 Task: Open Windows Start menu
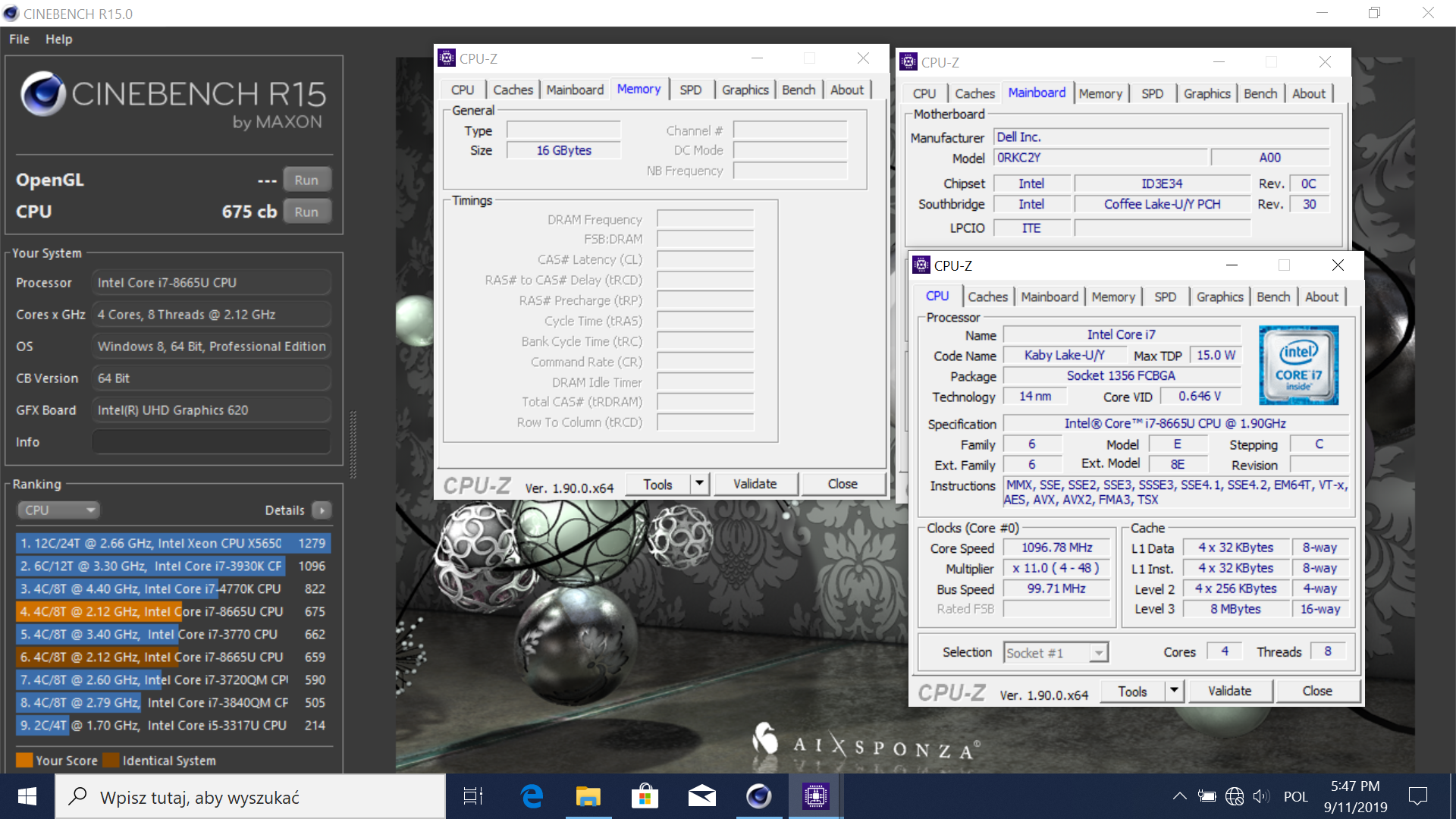click(x=27, y=796)
